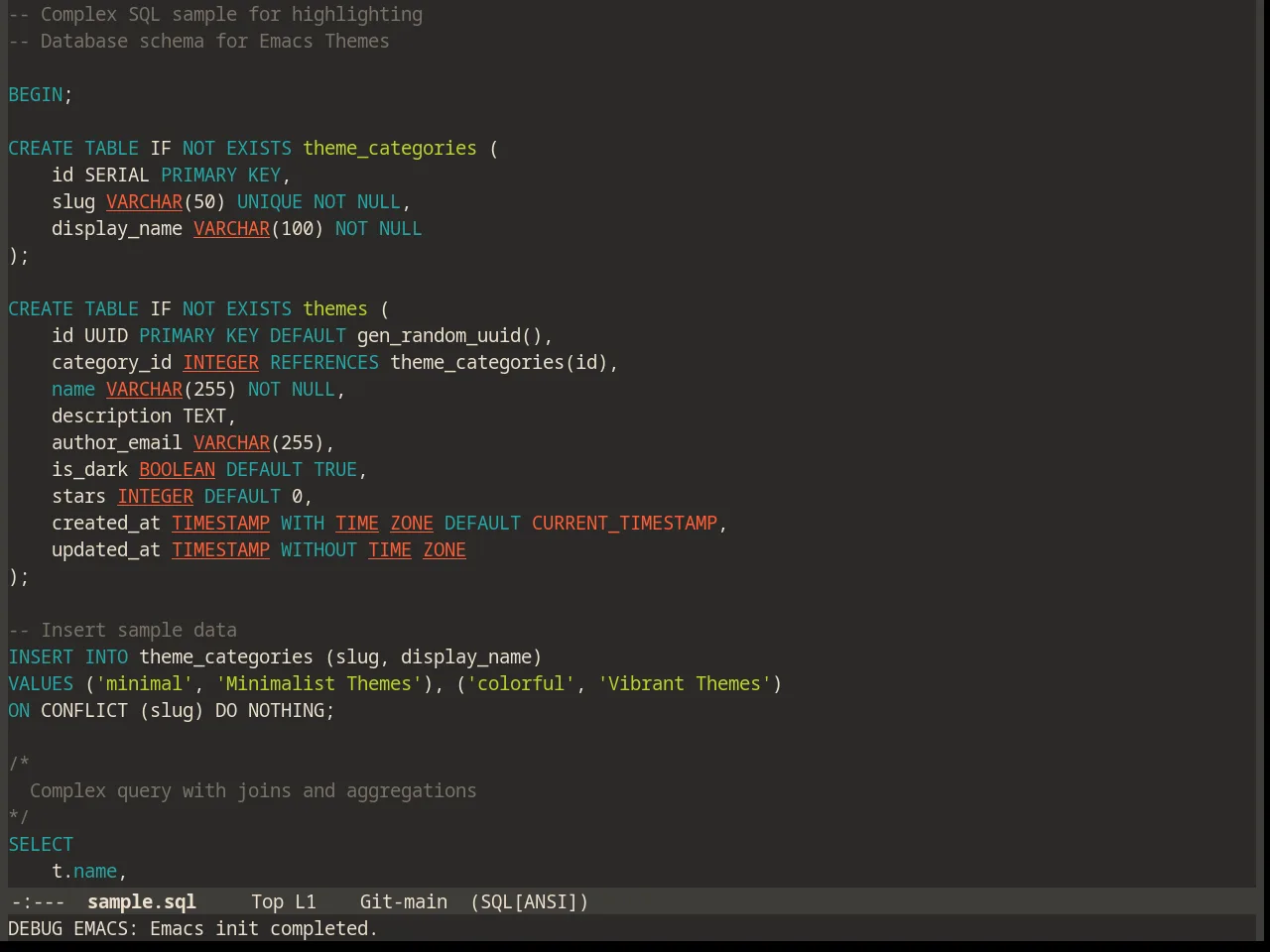Image resolution: width=1270 pixels, height=952 pixels.
Task: Click the category_id column name
Action: coord(112,362)
